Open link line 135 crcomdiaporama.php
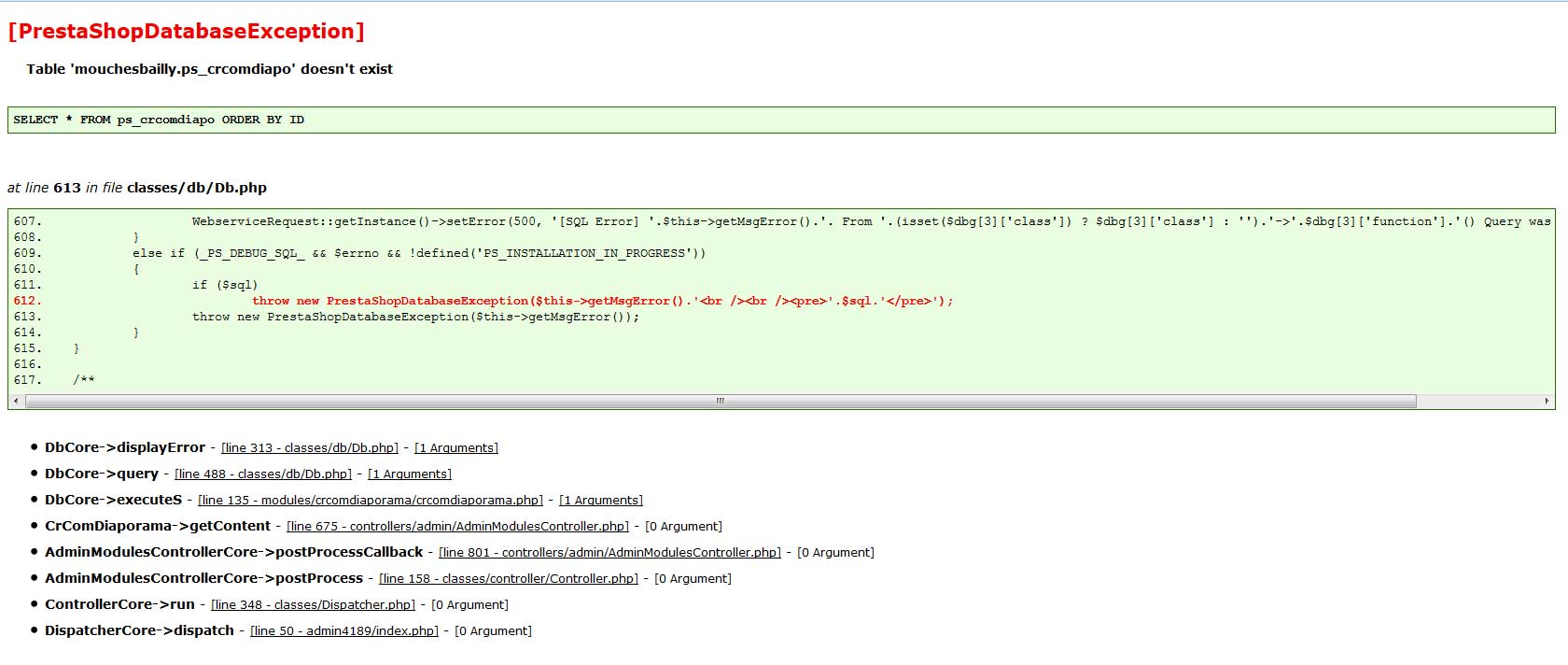This screenshot has width=1568, height=665. pyautogui.click(x=371, y=501)
